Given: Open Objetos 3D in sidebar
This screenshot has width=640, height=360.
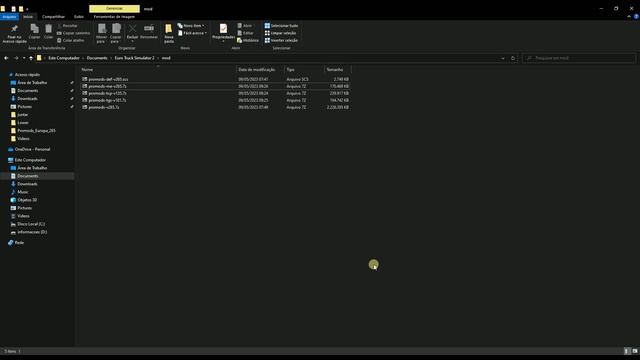Looking at the screenshot, I should [x=27, y=200].
